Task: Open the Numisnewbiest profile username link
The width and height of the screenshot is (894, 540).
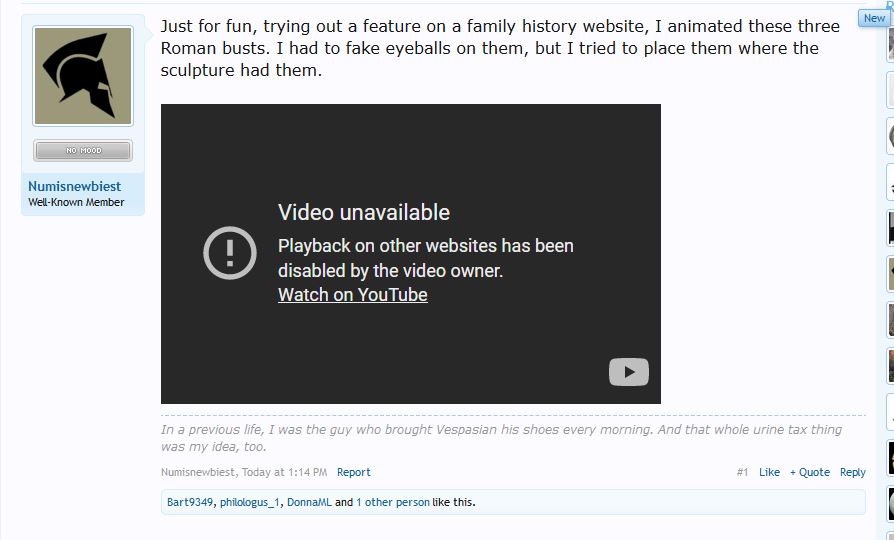Action: coord(74,186)
